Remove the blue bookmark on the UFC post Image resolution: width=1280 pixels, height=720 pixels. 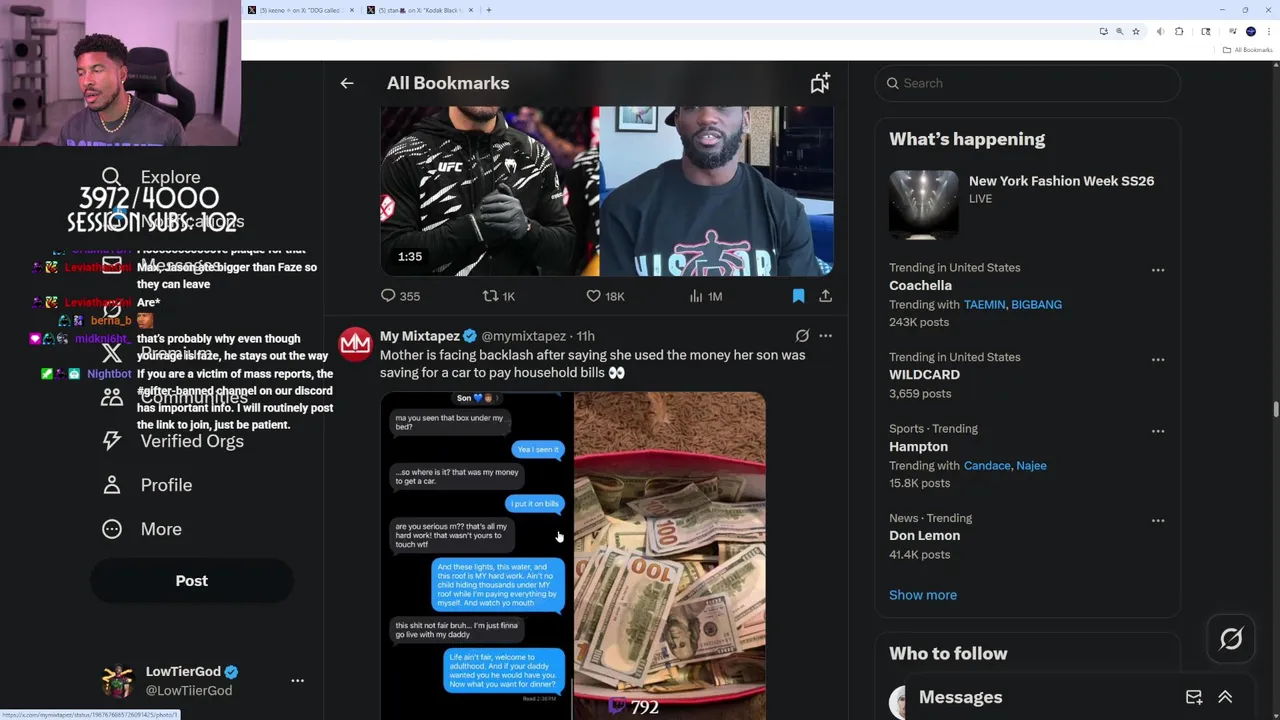[798, 296]
